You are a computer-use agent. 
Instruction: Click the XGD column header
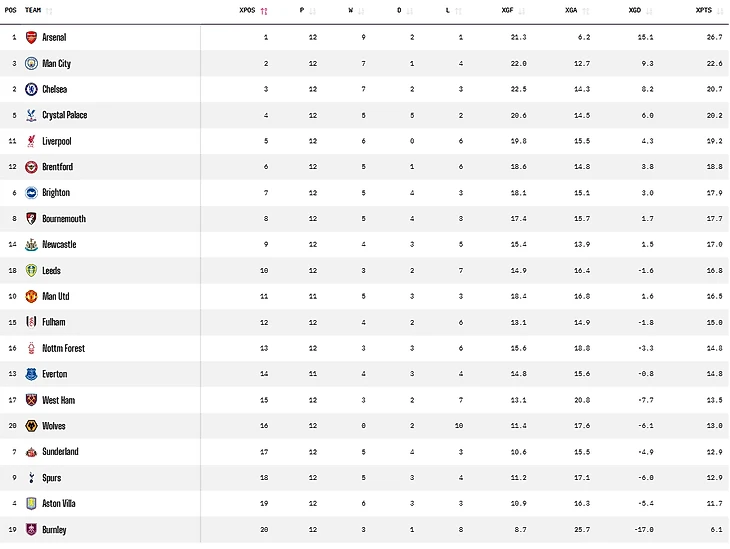[635, 10]
